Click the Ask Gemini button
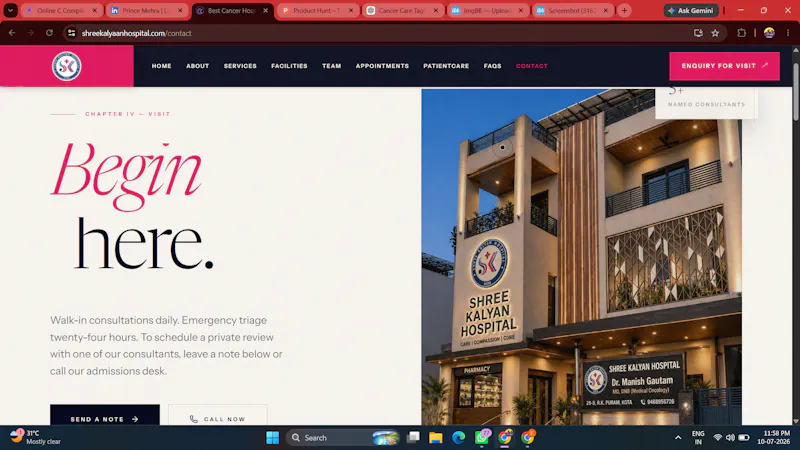Screen dimensions: 800x450 coord(691,11)
